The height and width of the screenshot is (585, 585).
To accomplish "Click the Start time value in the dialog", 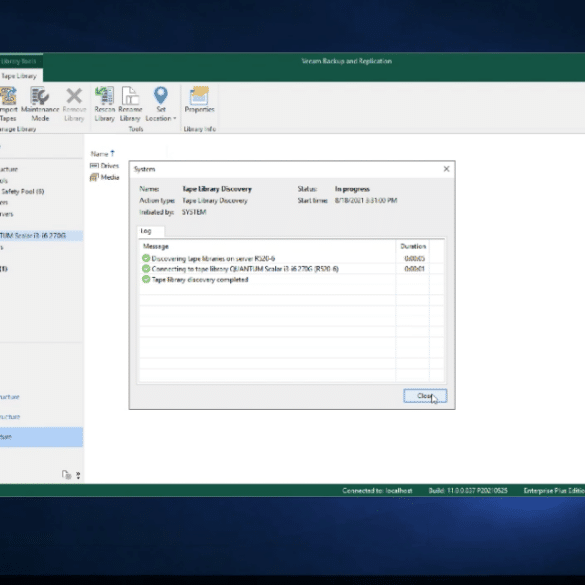I will pyautogui.click(x=366, y=200).
